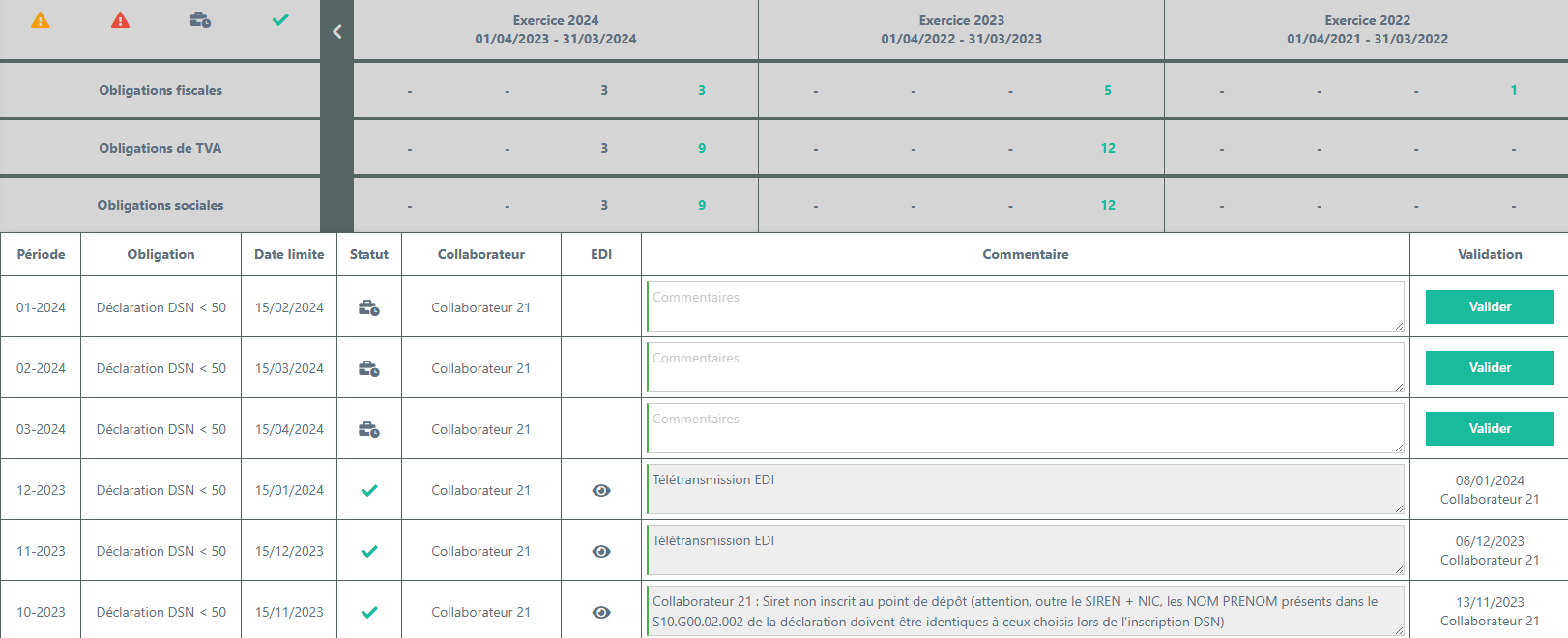Click Commentaire column header
Image resolution: width=1568 pixels, height=638 pixels.
click(x=1025, y=254)
